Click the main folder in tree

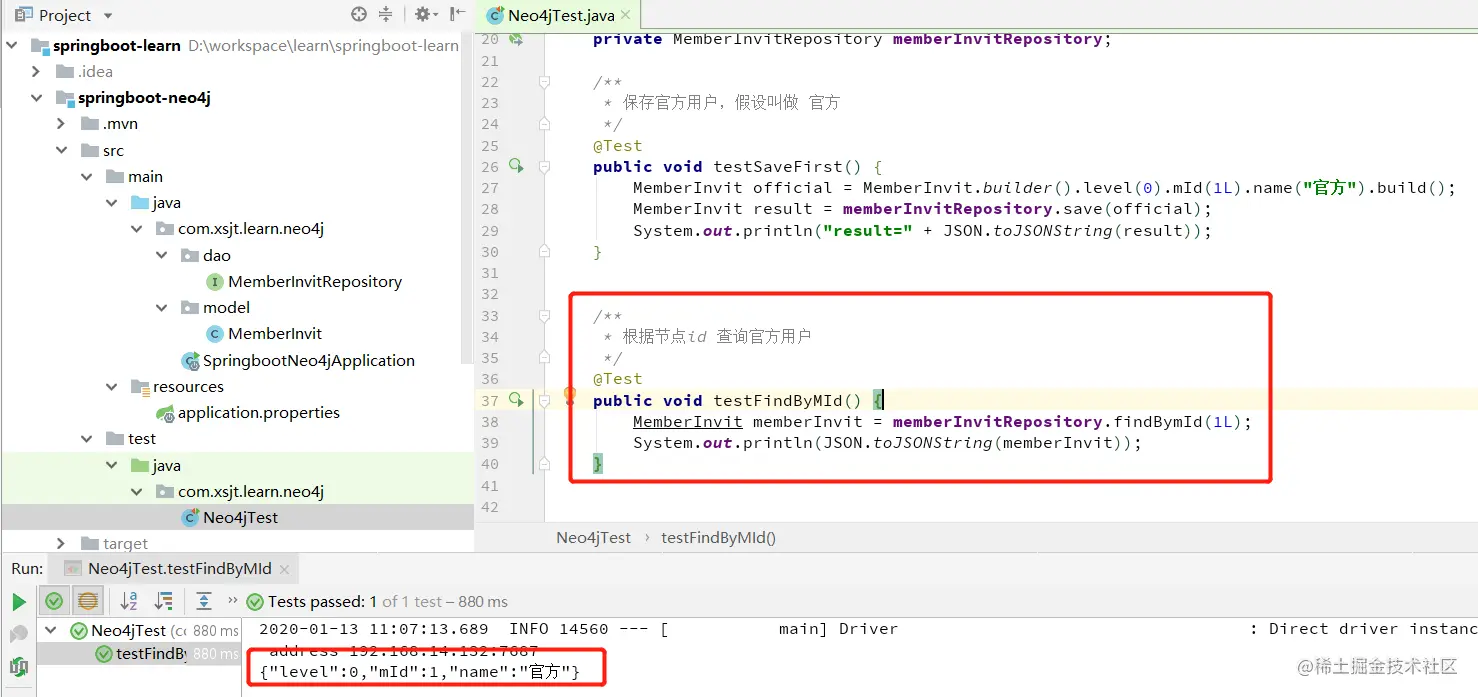145,177
